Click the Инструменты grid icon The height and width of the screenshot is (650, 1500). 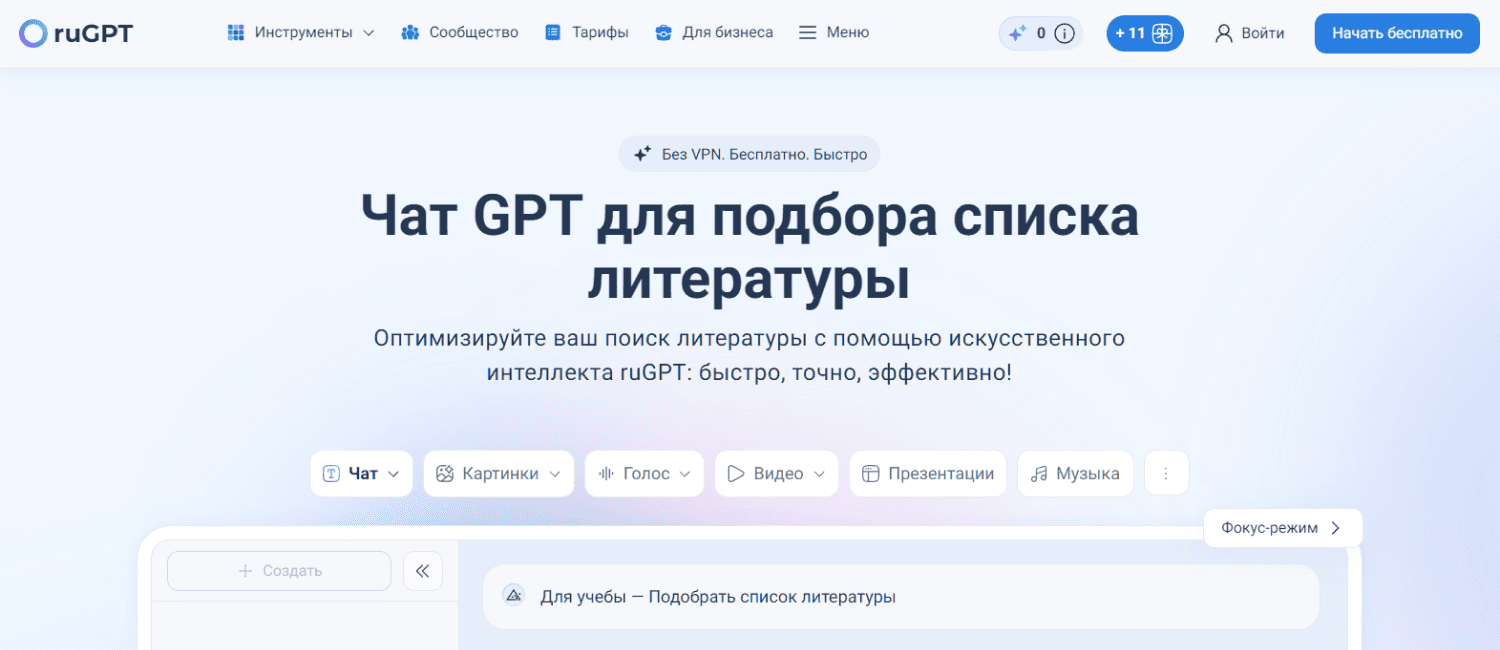point(236,33)
